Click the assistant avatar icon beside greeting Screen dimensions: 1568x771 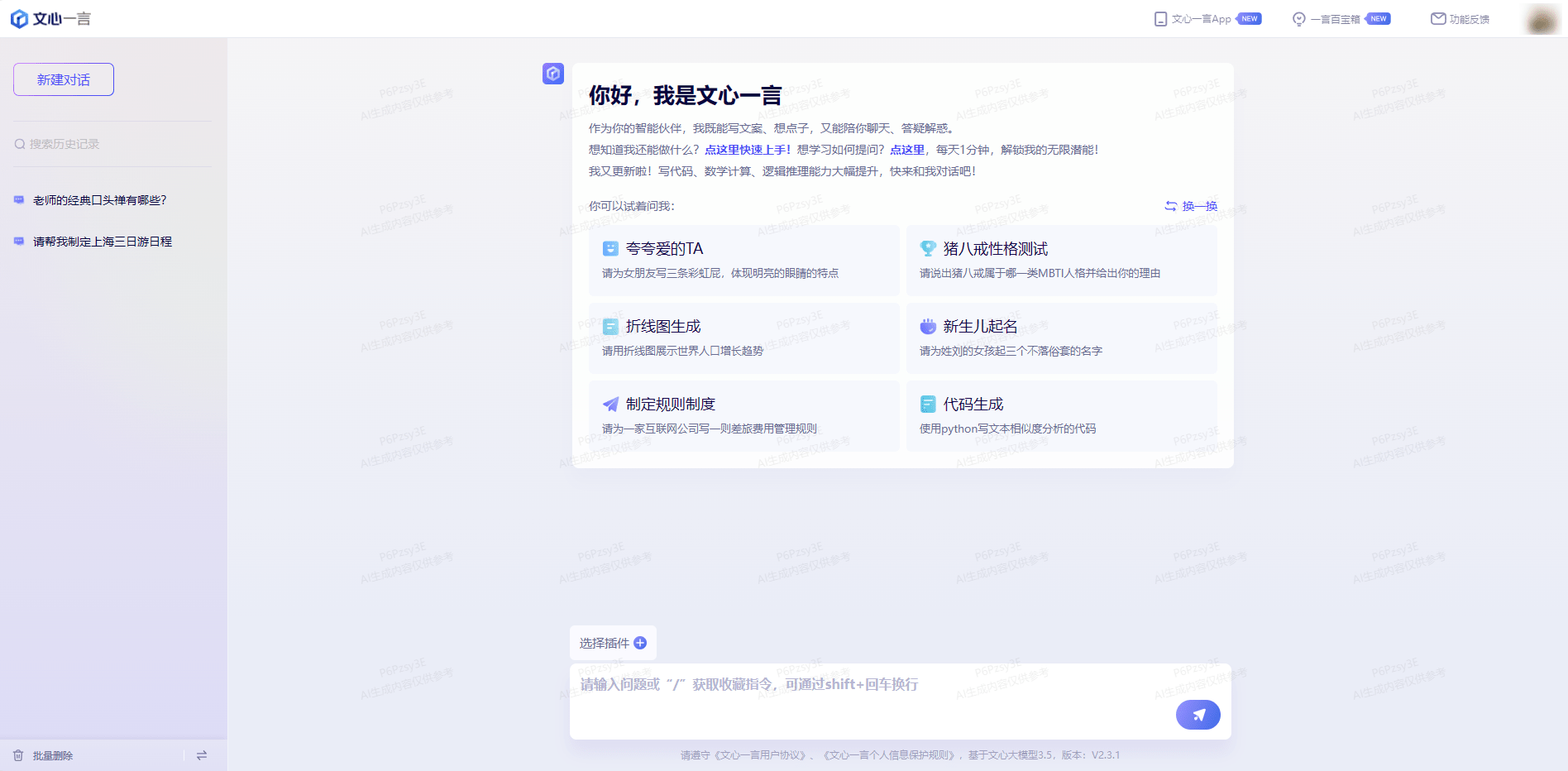tap(553, 74)
